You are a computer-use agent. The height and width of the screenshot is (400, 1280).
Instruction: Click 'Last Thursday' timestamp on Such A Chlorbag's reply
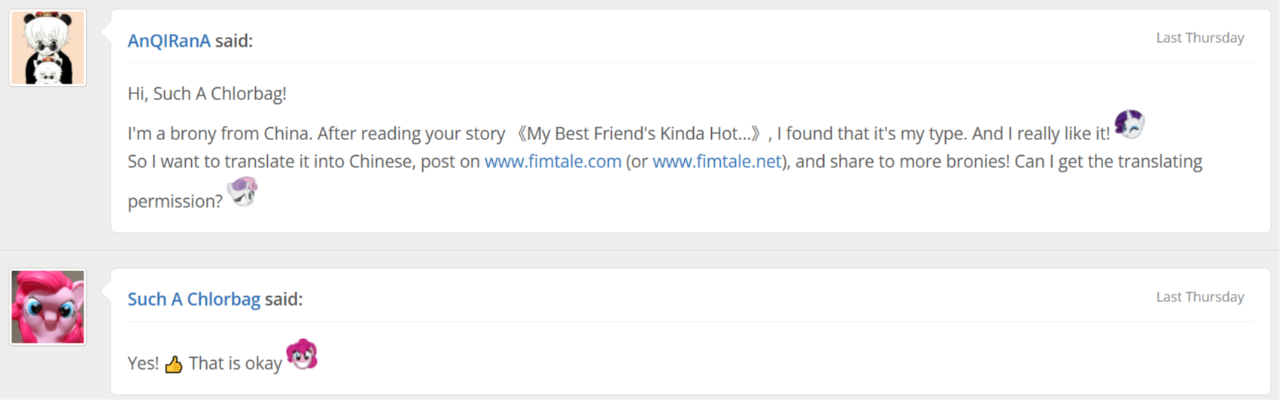1200,297
